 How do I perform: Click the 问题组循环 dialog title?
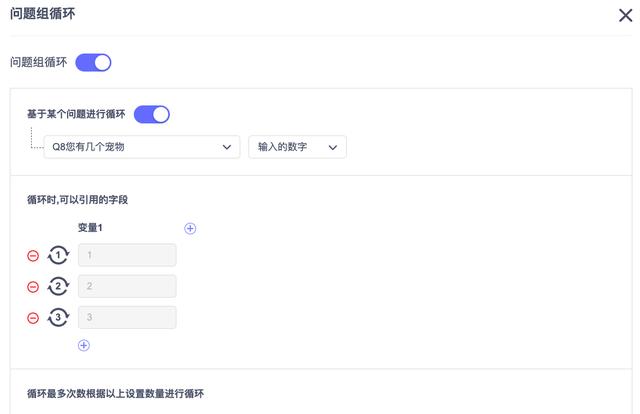(x=43, y=13)
